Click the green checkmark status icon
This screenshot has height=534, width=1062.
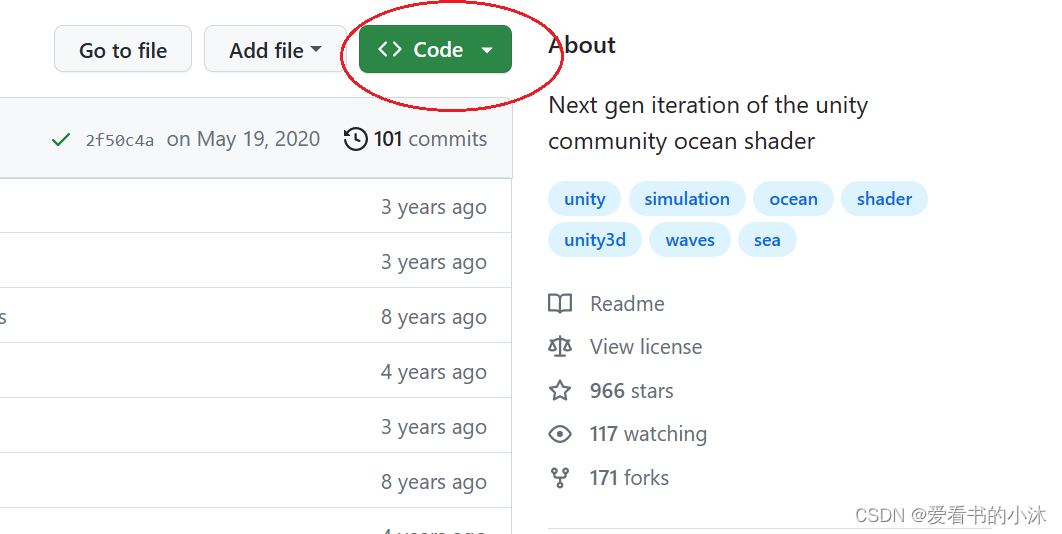coord(60,140)
